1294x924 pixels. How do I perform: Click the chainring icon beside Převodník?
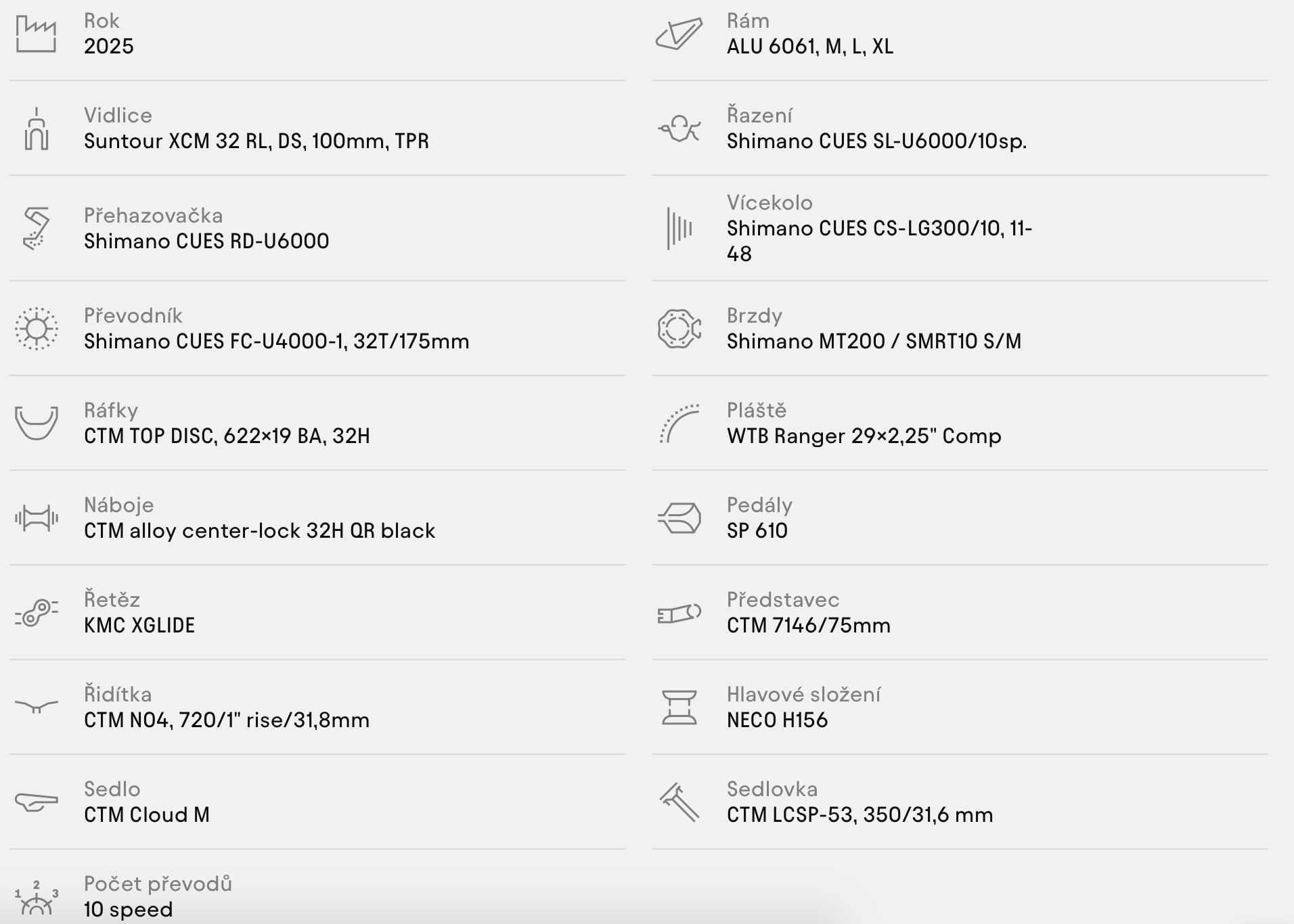pyautogui.click(x=37, y=329)
